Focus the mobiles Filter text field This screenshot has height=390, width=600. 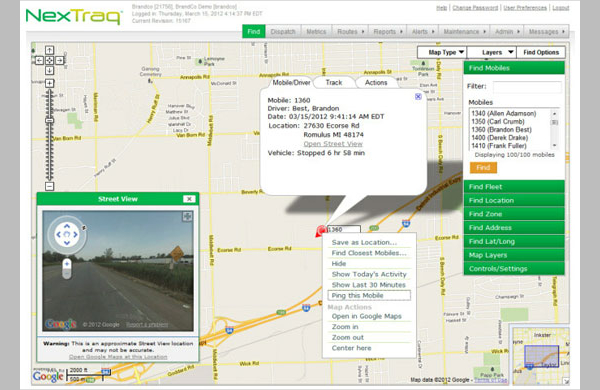pyautogui.click(x=527, y=87)
